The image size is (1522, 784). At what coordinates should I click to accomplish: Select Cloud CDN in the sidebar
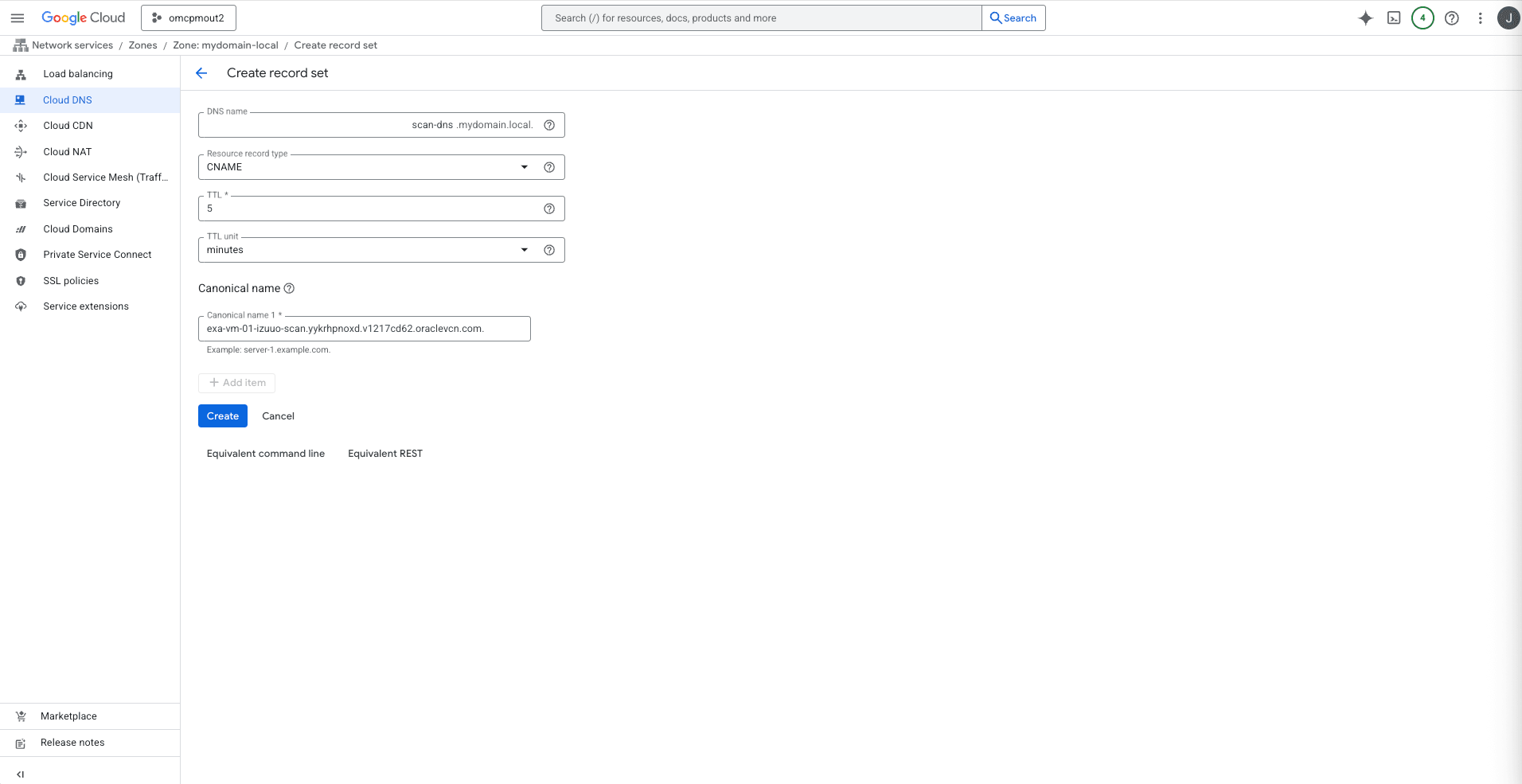click(x=68, y=125)
